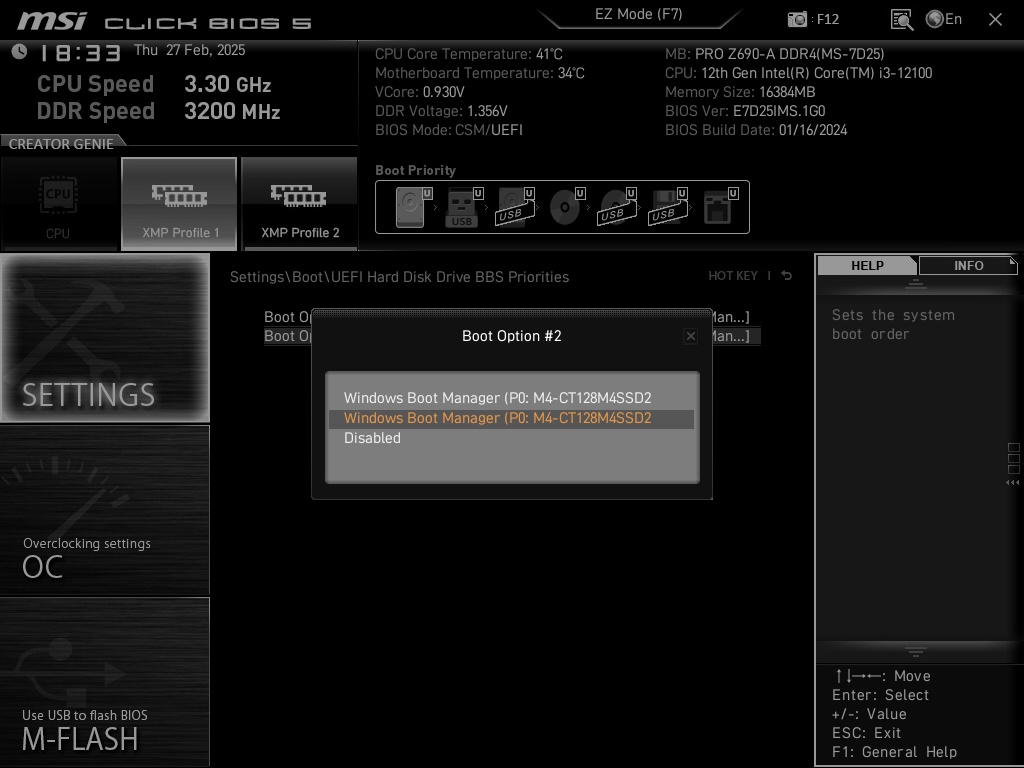Click the CREATOR GENIE label
The image size is (1024, 768).
pos(61,144)
